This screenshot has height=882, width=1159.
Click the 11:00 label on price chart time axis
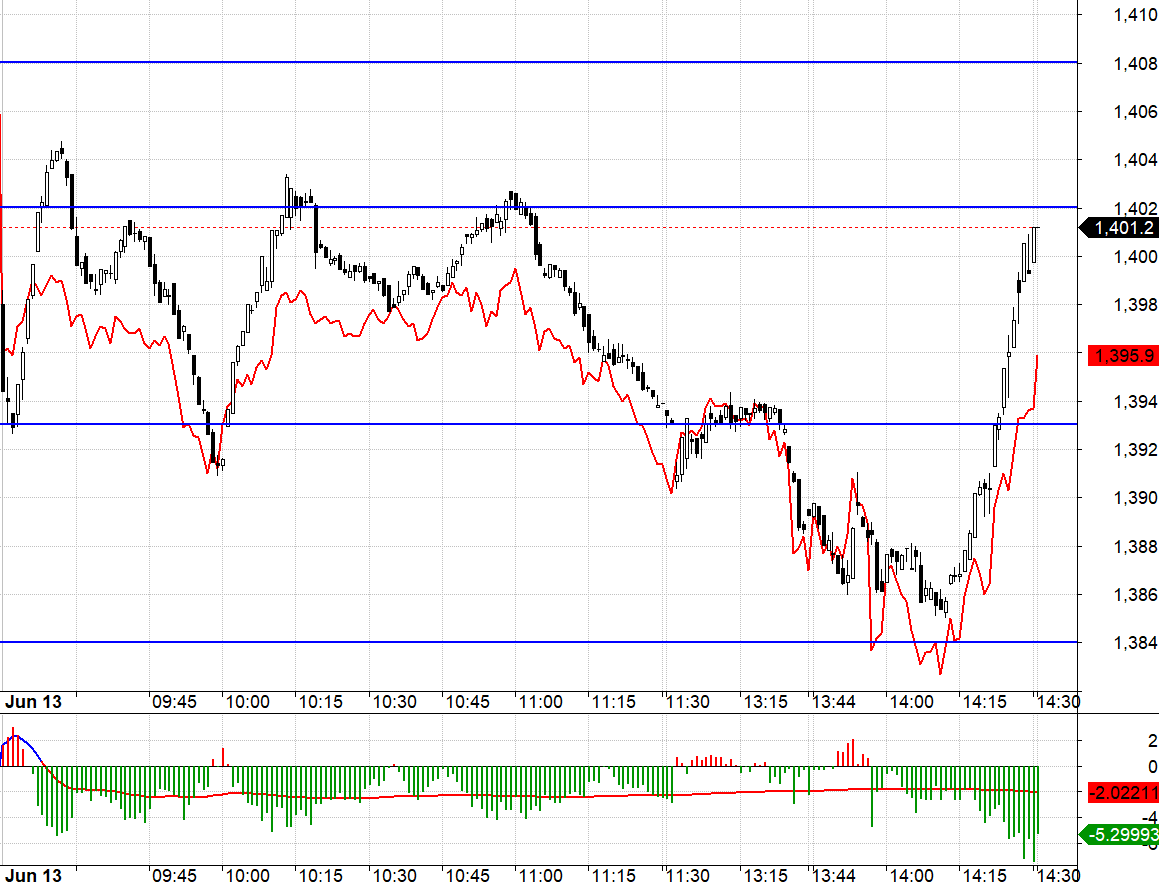[541, 702]
